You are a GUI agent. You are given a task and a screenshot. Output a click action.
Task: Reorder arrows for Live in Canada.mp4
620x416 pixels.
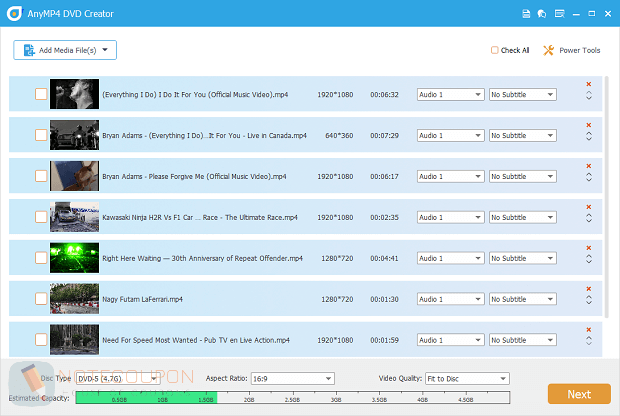pos(588,136)
